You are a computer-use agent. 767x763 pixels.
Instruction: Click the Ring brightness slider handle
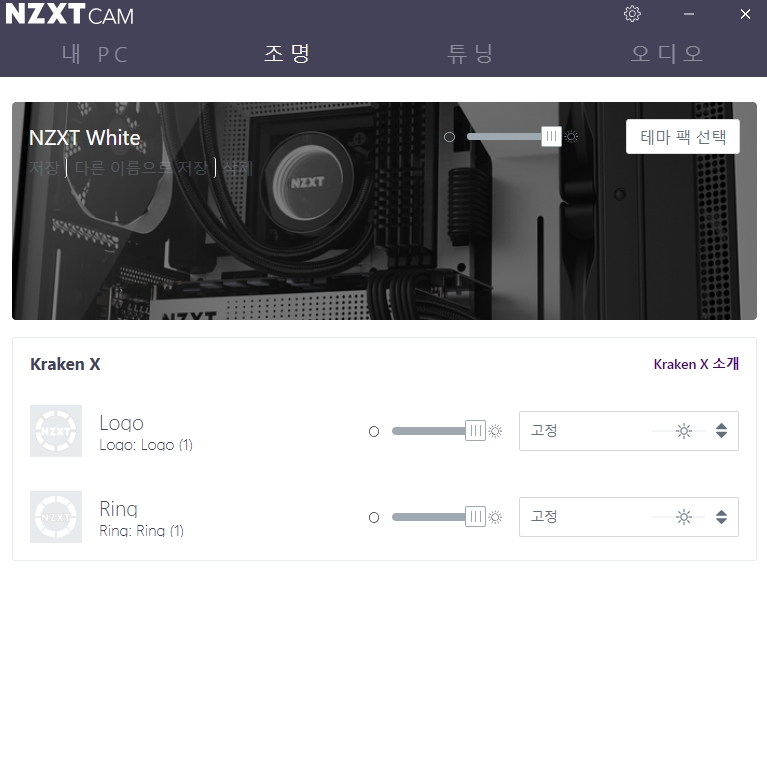(x=475, y=517)
